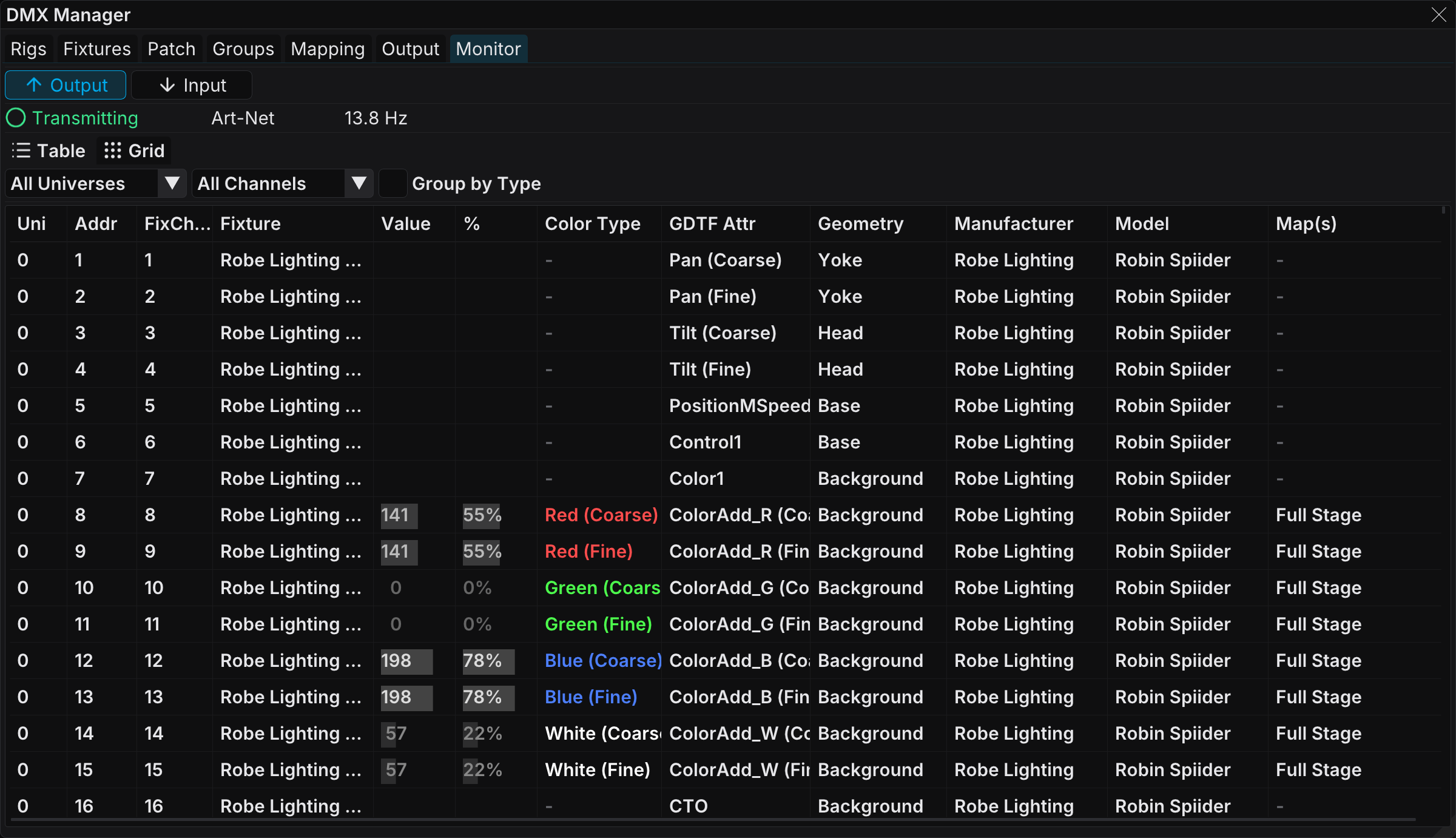1456x838 pixels.
Task: Click the Art-Net protocol label
Action: click(243, 118)
